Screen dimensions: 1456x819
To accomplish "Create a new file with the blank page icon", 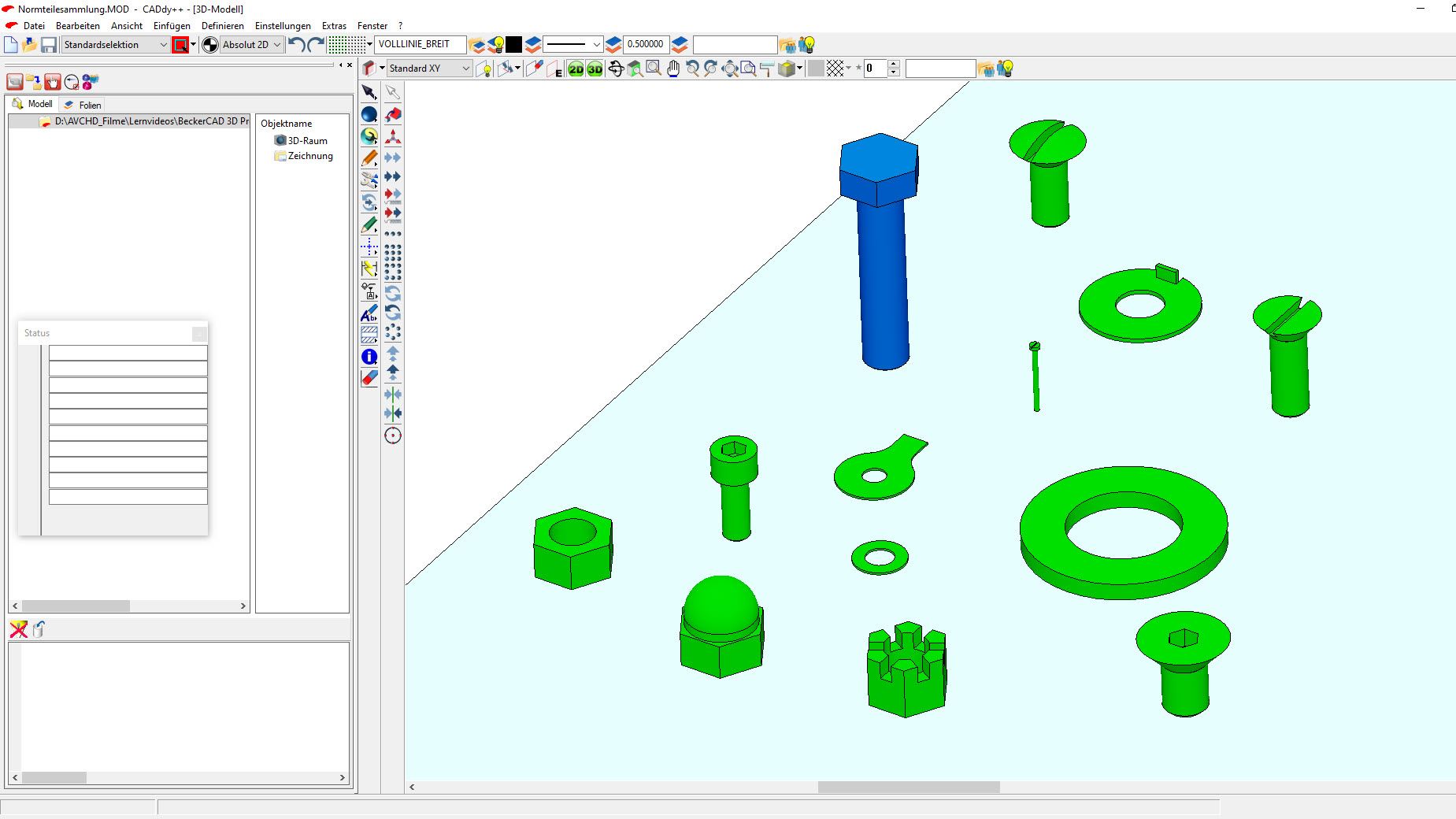I will pyautogui.click(x=10, y=45).
